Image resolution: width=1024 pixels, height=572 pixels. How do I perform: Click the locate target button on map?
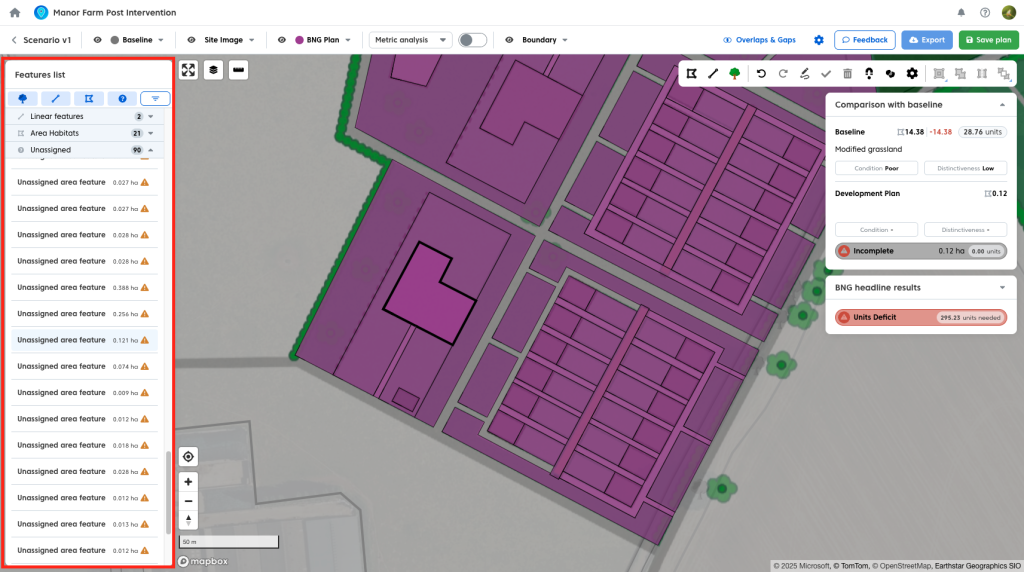point(188,457)
